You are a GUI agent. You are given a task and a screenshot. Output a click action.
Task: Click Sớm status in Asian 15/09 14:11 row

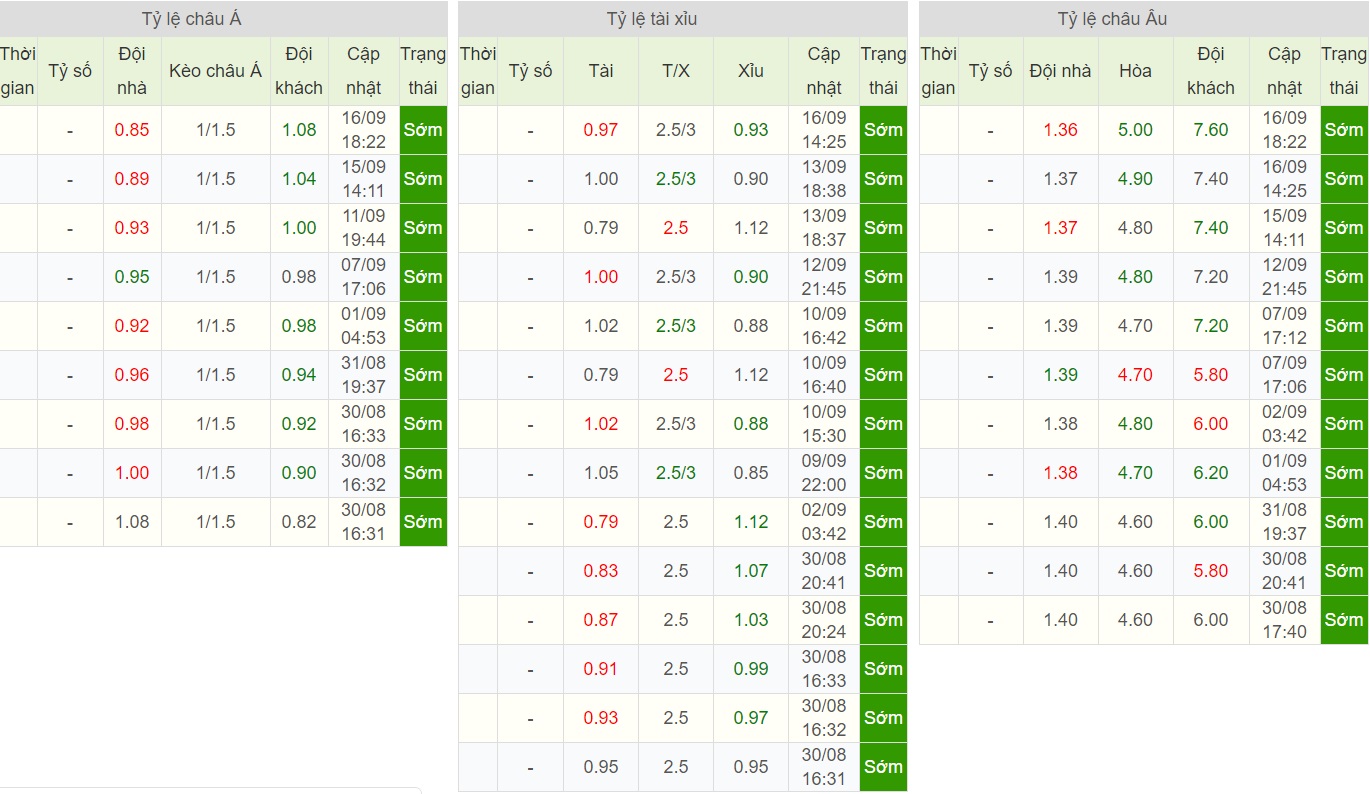(x=423, y=179)
